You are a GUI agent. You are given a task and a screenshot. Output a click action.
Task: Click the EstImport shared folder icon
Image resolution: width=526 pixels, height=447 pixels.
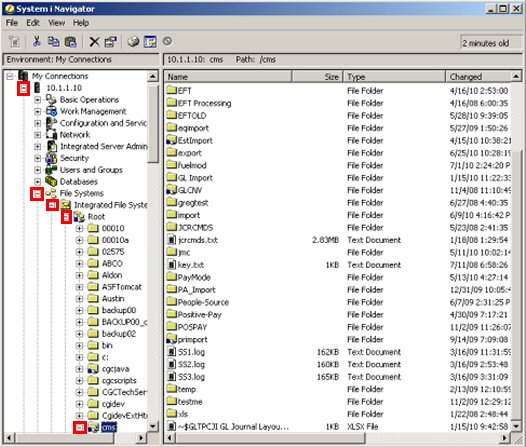point(171,140)
